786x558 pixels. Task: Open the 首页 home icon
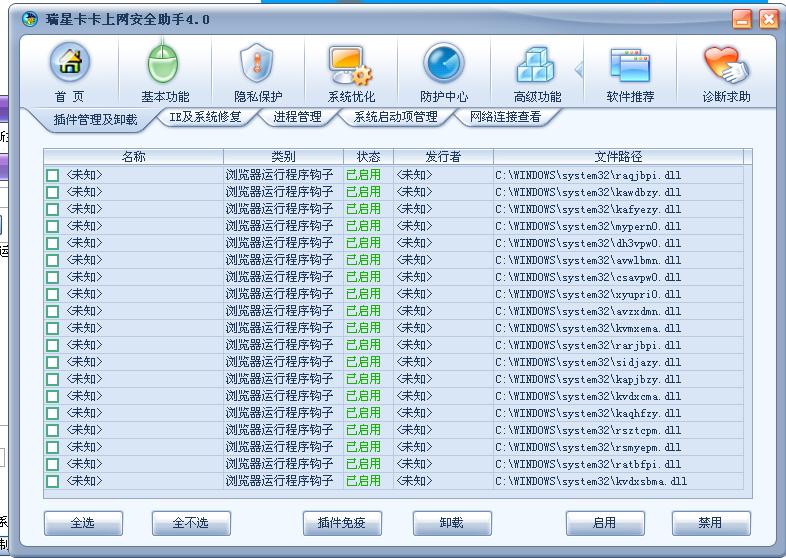pos(70,62)
